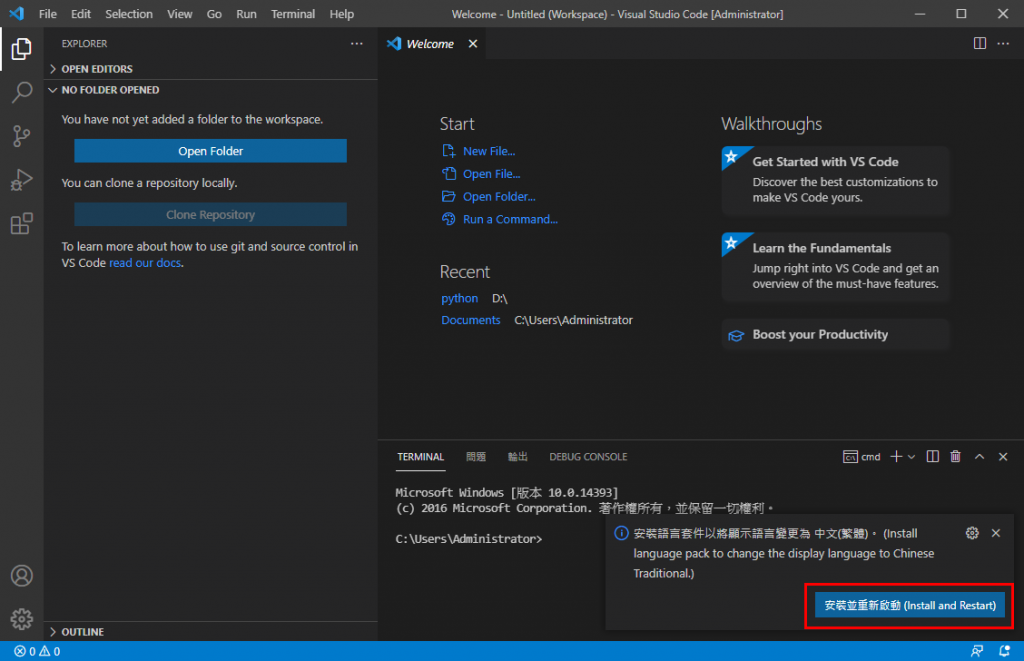This screenshot has width=1024, height=661.
Task: Open Get Started with VS Code walkthrough
Action: click(835, 180)
